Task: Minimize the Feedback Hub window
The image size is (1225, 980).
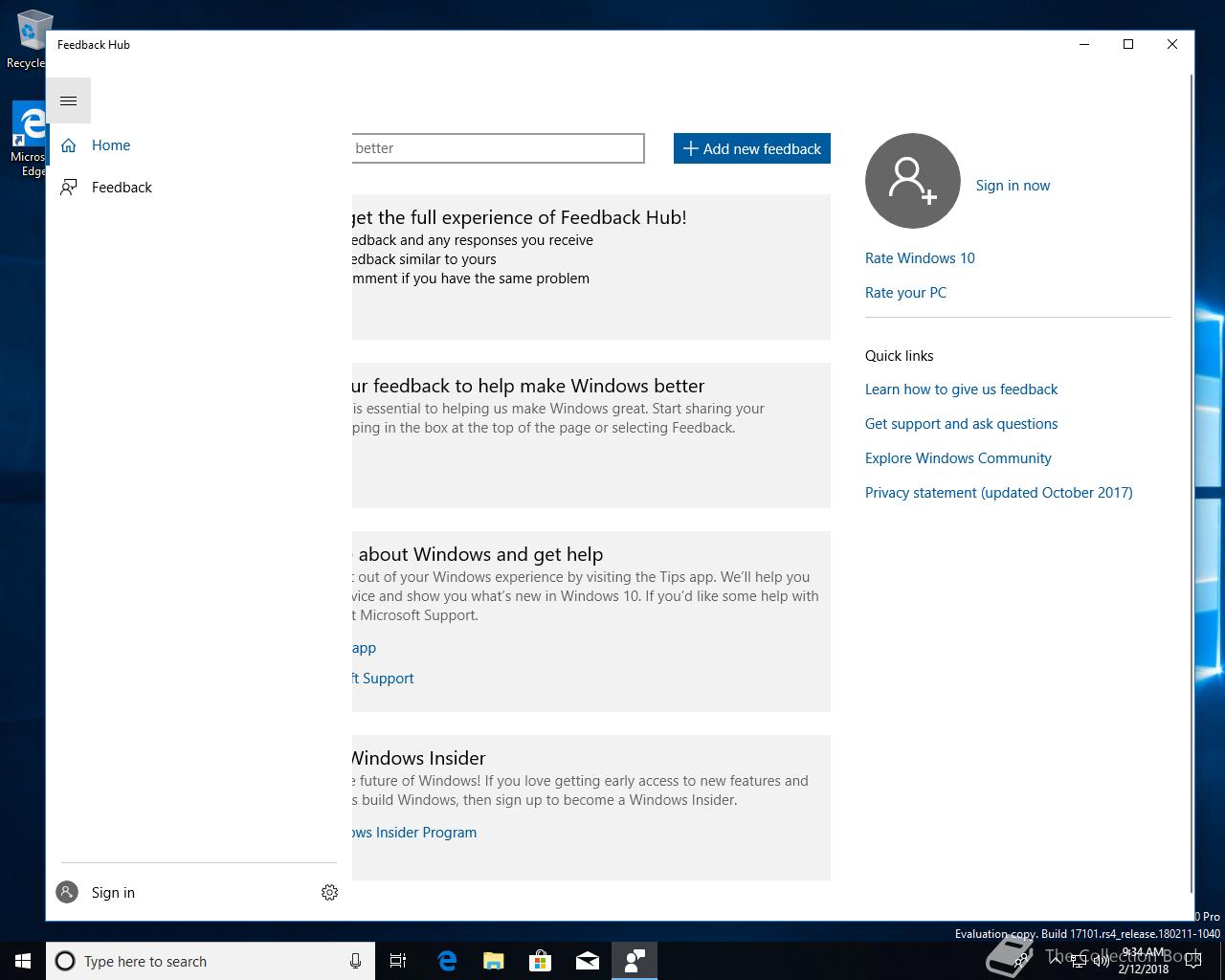Action: [x=1084, y=44]
